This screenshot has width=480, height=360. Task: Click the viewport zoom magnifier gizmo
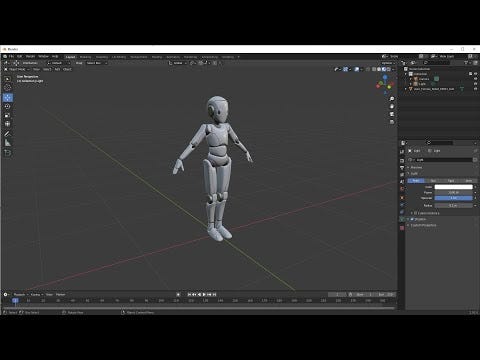click(392, 99)
